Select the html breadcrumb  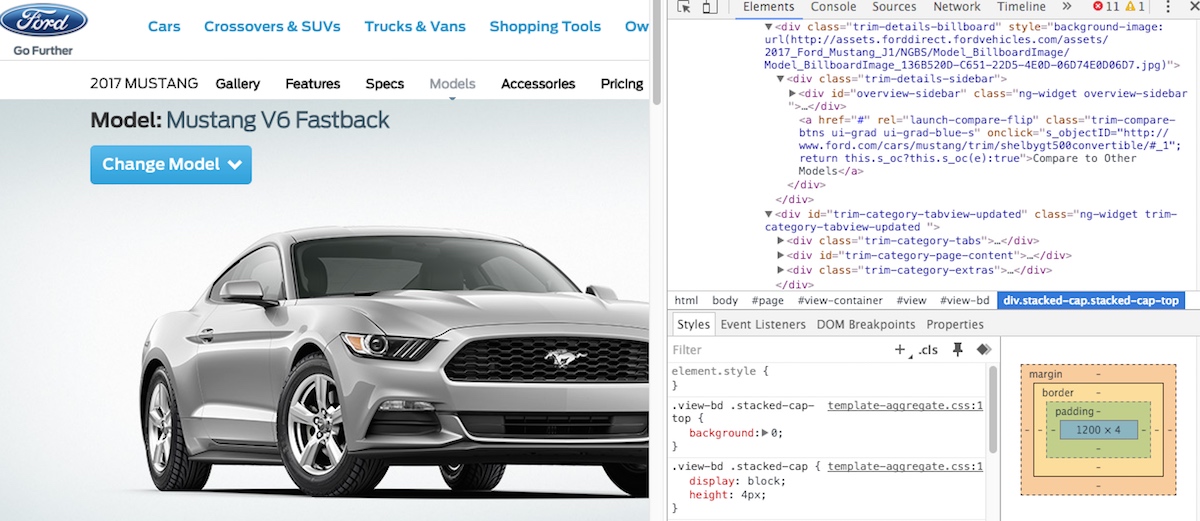(686, 300)
